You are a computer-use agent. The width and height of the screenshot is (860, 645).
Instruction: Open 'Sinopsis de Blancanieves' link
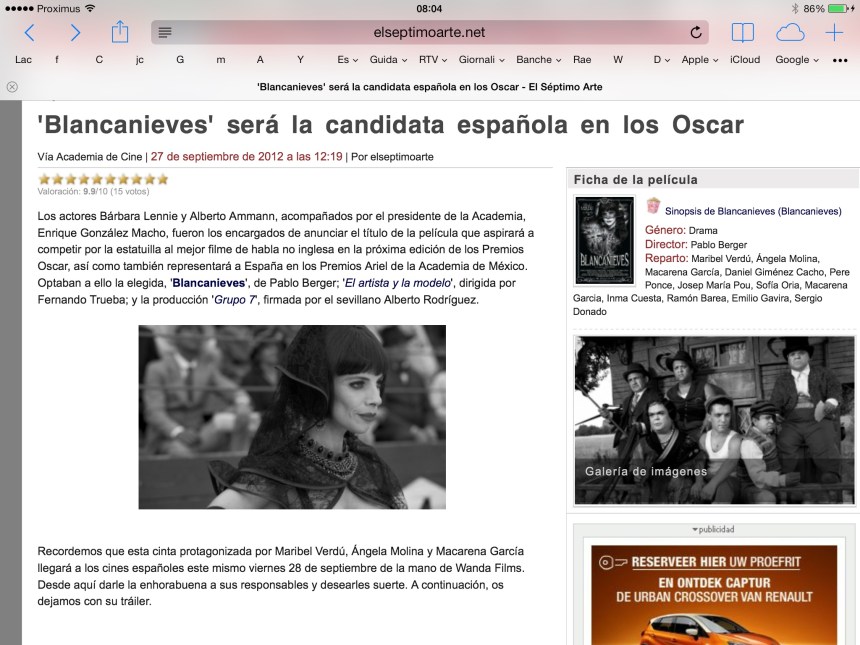753,211
